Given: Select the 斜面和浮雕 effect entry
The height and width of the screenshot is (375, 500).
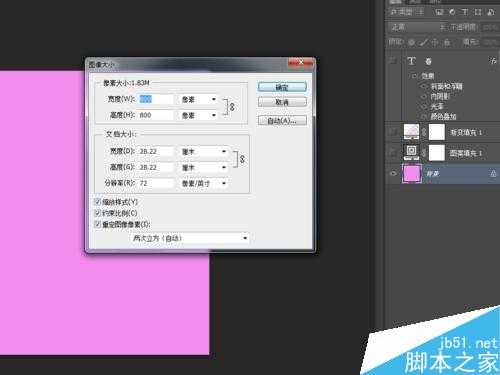Looking at the screenshot, I should (446, 86).
